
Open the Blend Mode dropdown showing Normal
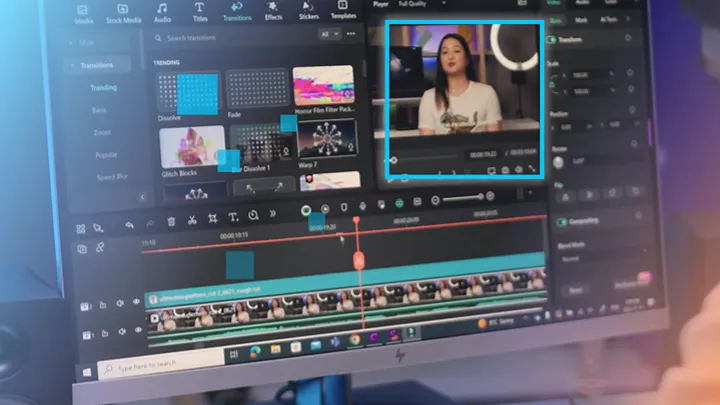tap(602, 255)
